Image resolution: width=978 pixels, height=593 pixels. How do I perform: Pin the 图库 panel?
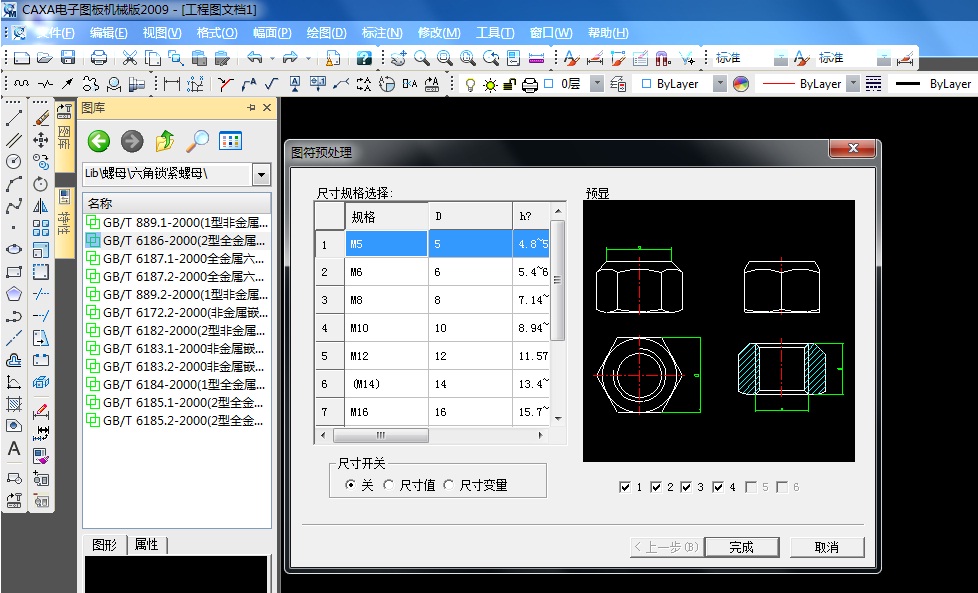[251, 108]
